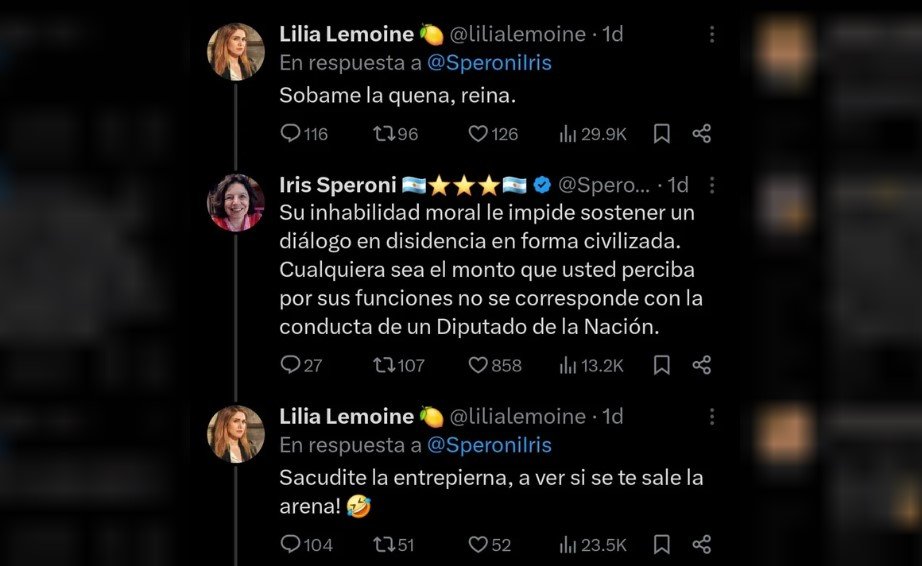Bookmark the 'Sobame la quena, reina' tweet

[x=661, y=133]
